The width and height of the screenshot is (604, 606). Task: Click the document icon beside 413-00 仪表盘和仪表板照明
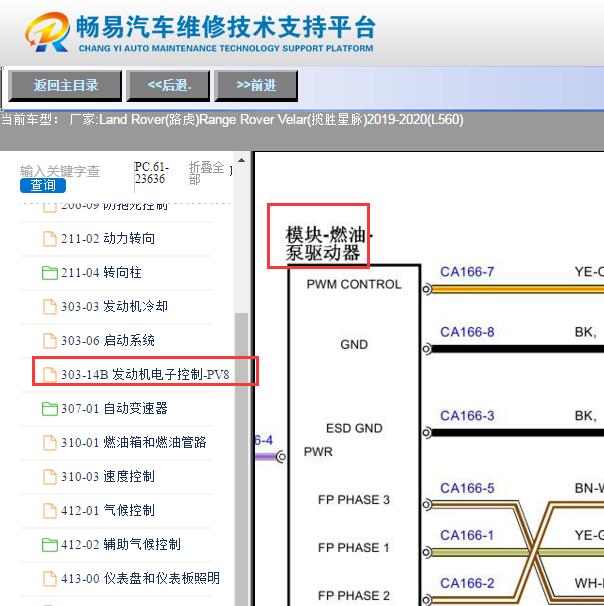49,579
